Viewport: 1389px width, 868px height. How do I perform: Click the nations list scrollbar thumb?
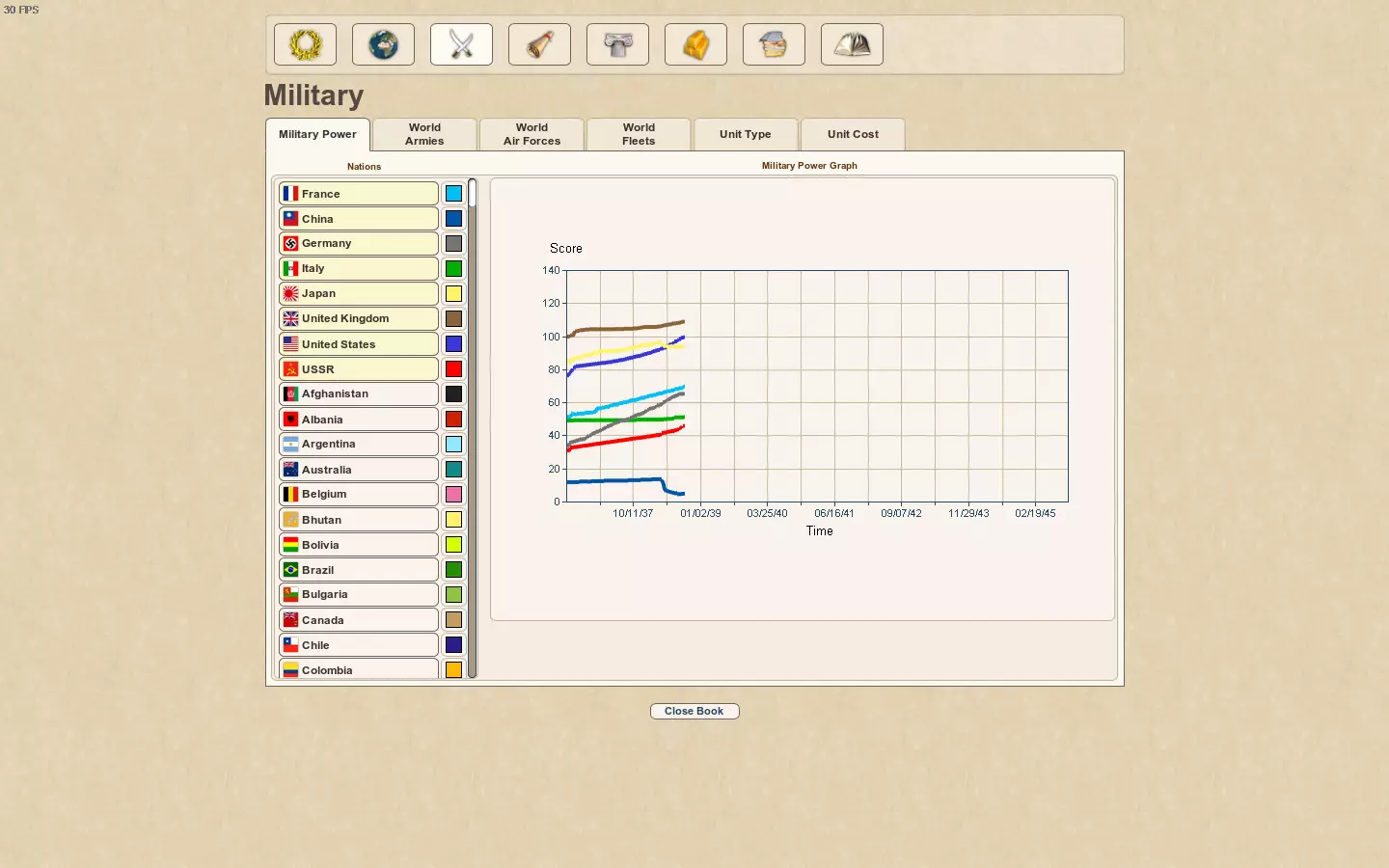(x=473, y=193)
